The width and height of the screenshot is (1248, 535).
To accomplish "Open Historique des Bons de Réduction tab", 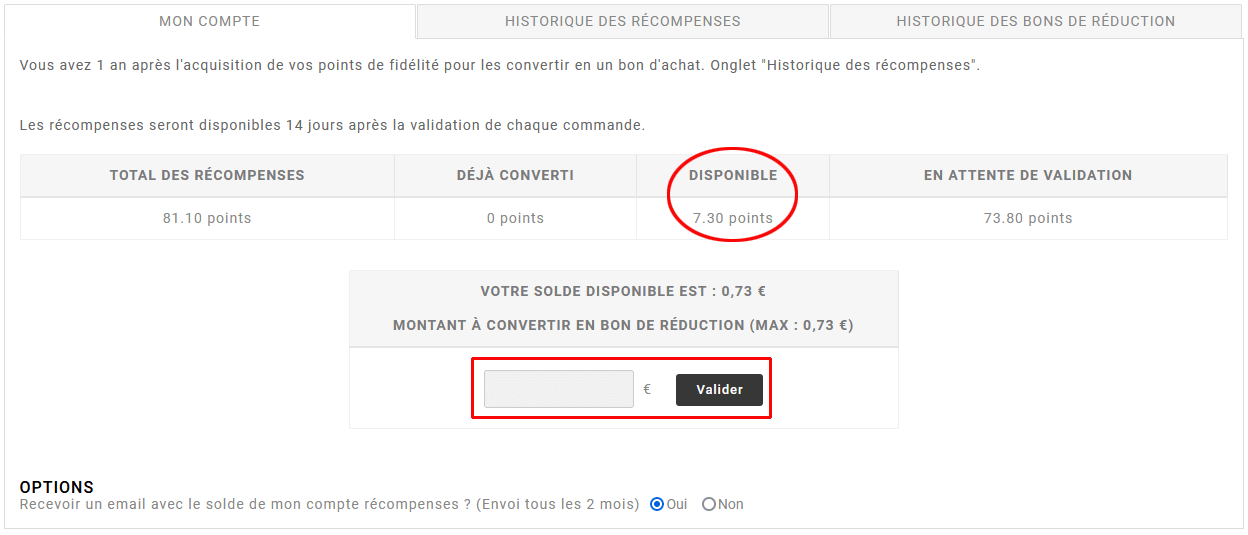I will (x=1035, y=21).
